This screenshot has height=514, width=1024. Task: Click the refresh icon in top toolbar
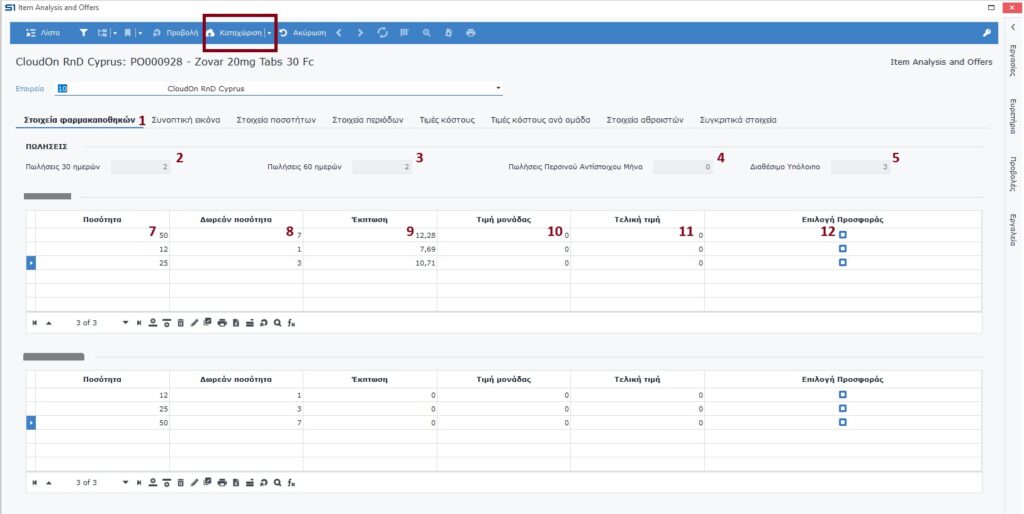click(x=382, y=33)
